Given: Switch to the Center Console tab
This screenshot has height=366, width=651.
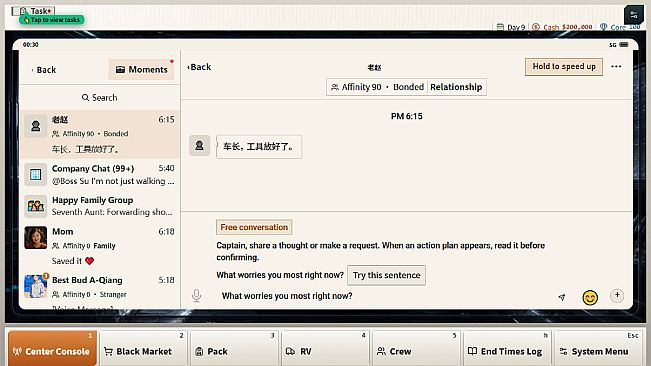Looking at the screenshot, I should (52, 348).
